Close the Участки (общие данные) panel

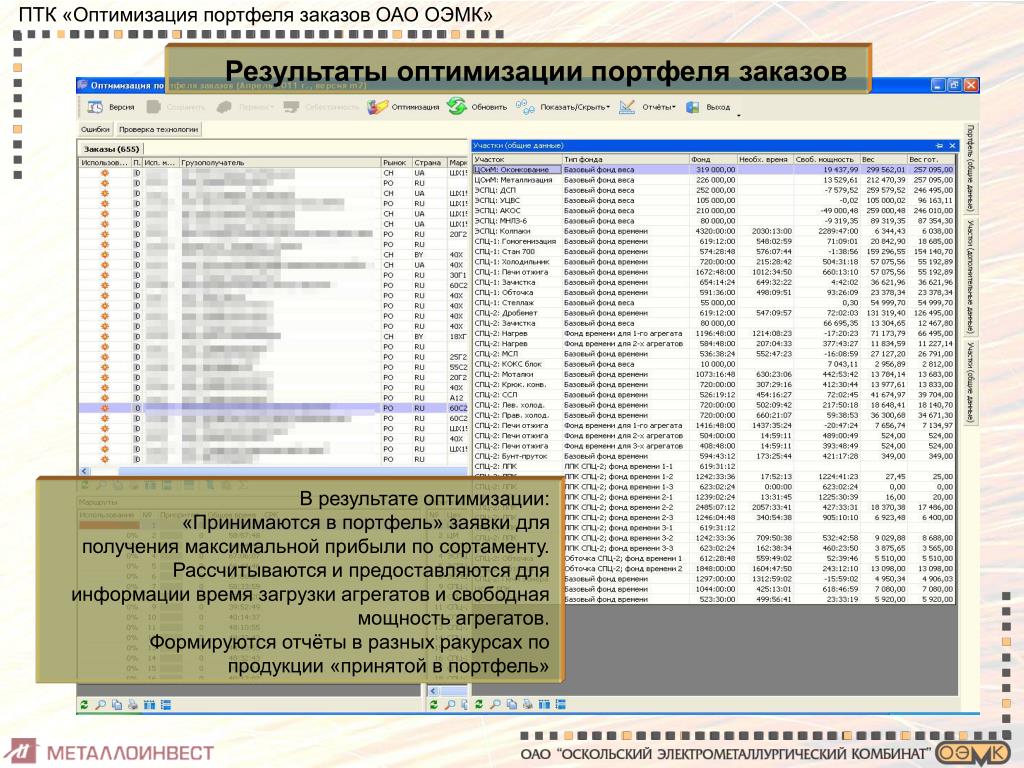tap(952, 146)
